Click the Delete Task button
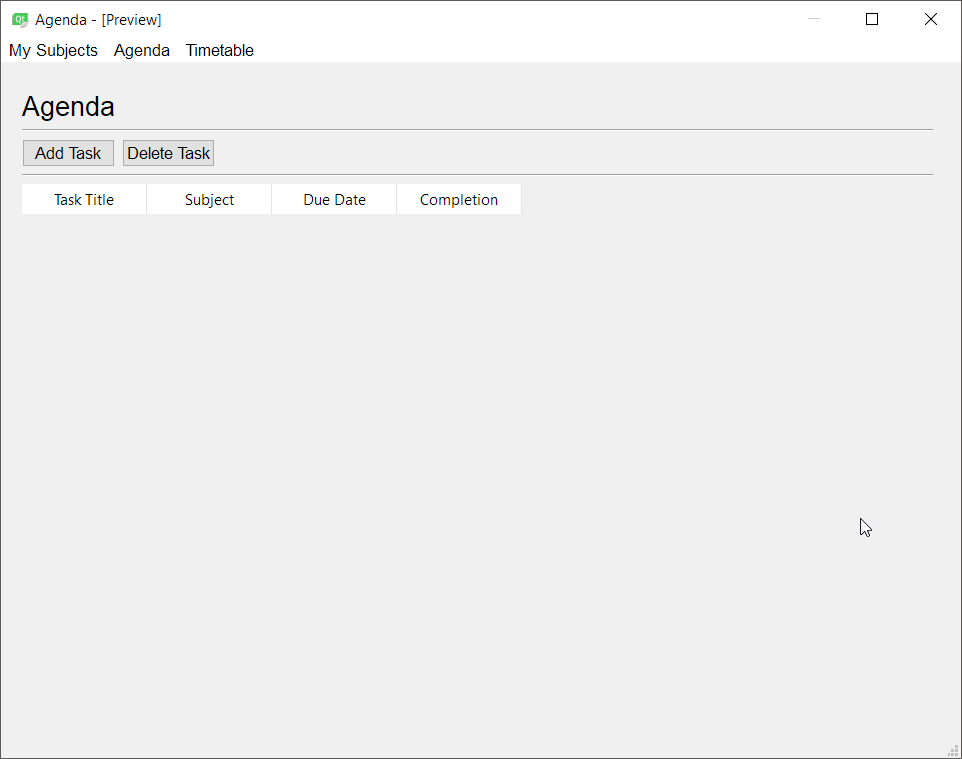 click(169, 153)
